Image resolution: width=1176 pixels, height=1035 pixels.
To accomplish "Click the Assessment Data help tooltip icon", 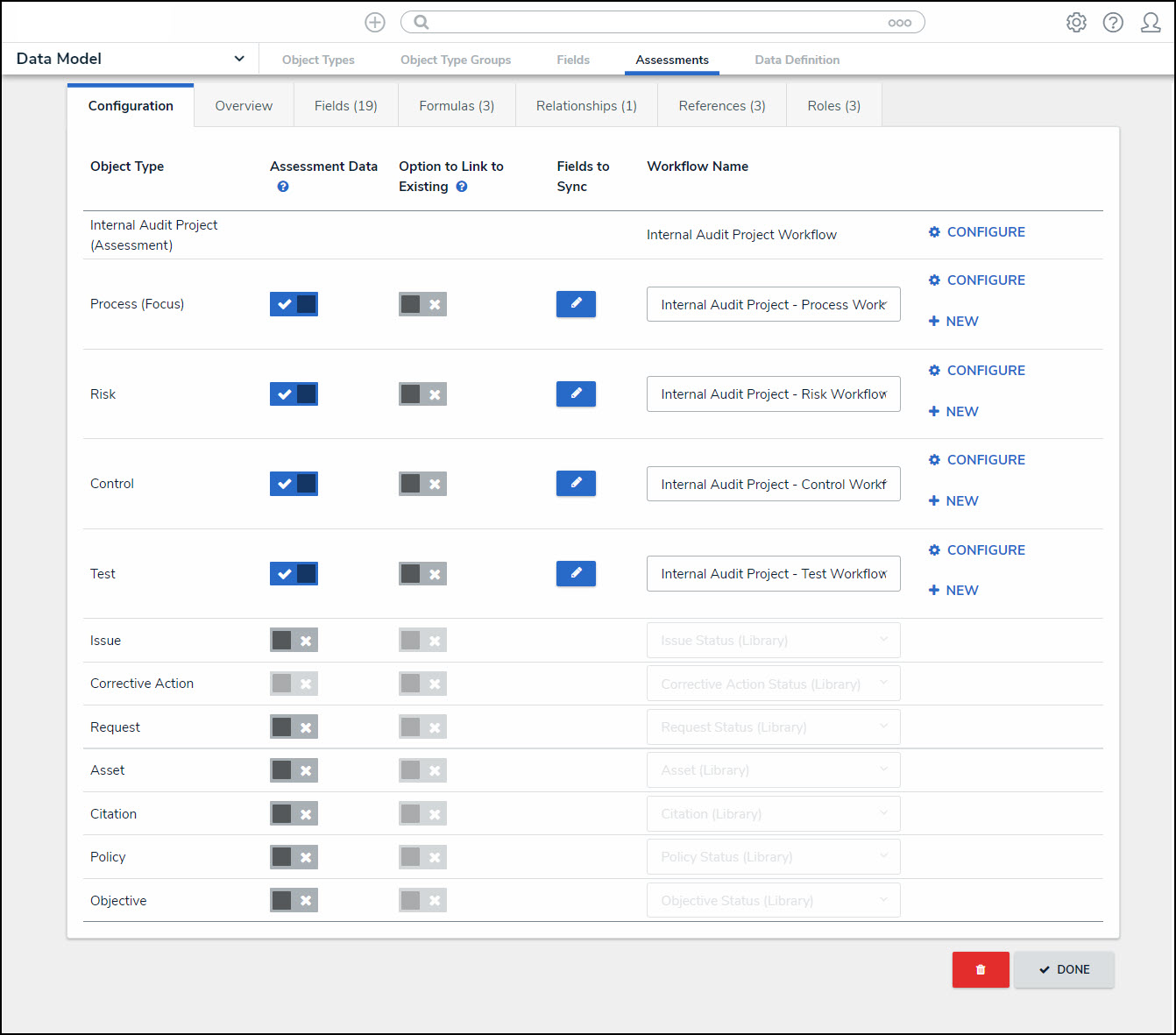I will tap(283, 187).
